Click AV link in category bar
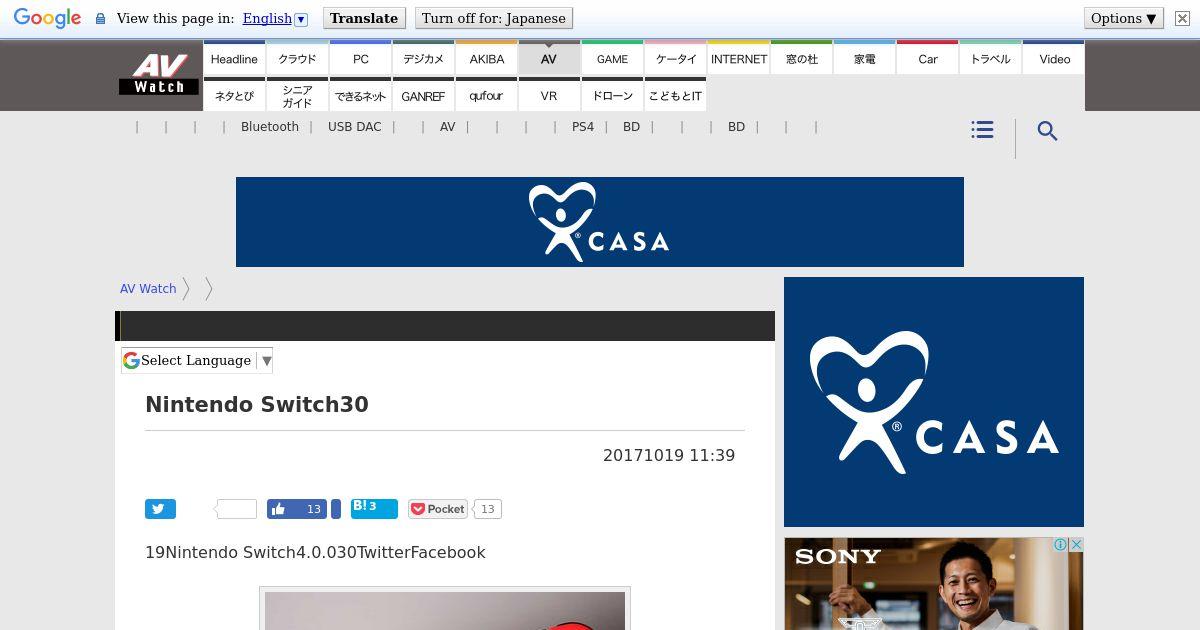This screenshot has width=1200, height=630. tap(448, 127)
